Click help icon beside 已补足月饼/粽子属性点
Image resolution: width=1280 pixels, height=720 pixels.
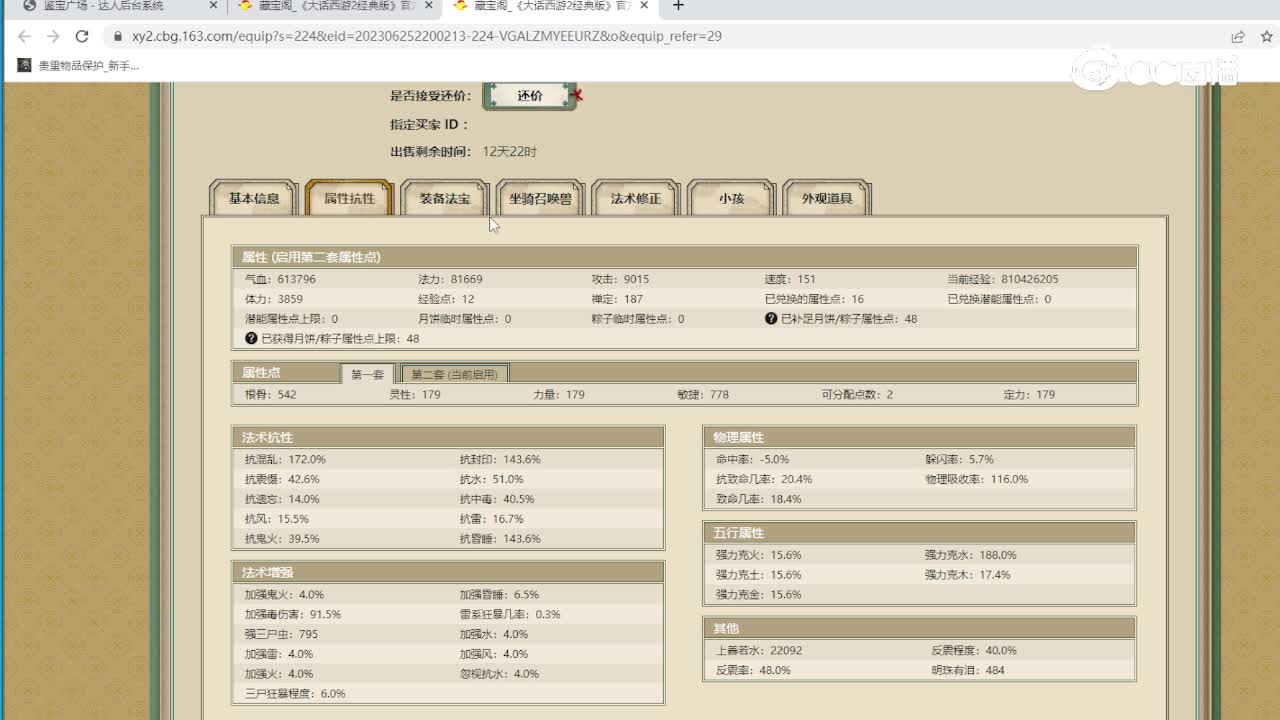[x=771, y=319]
